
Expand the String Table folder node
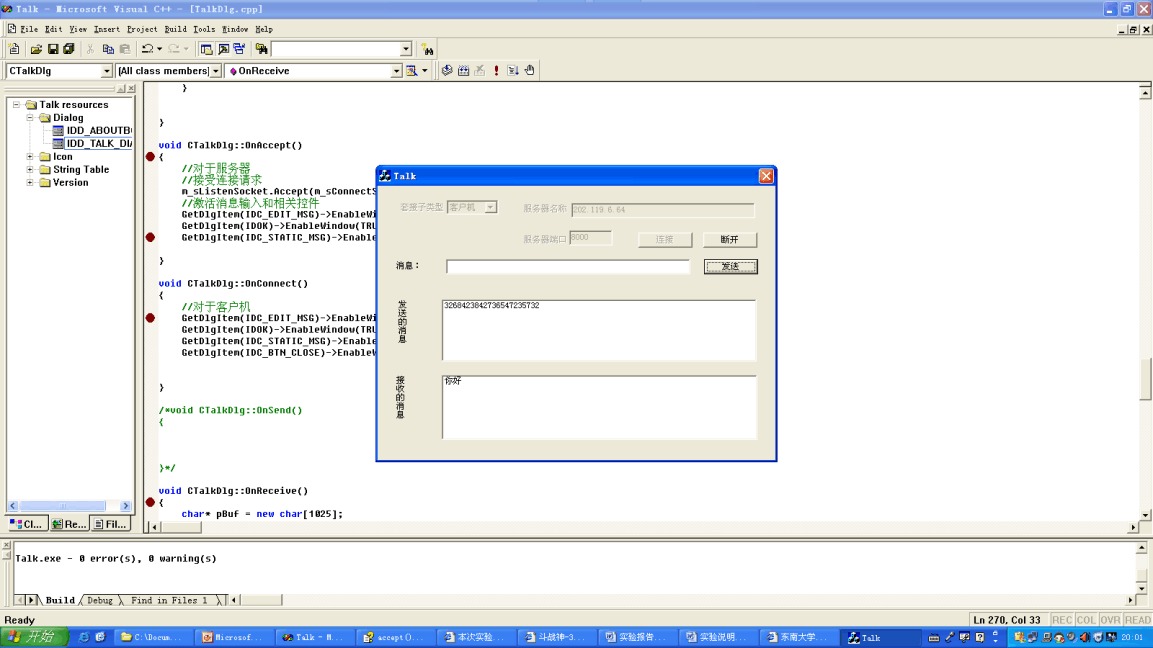[x=30, y=170]
